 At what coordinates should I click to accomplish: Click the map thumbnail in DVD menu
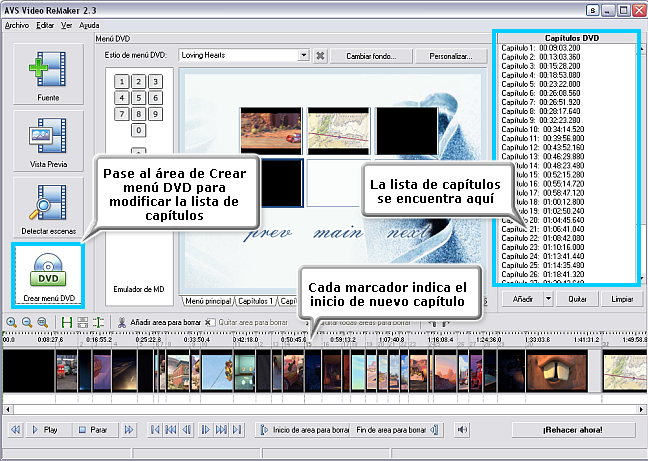[x=338, y=131]
